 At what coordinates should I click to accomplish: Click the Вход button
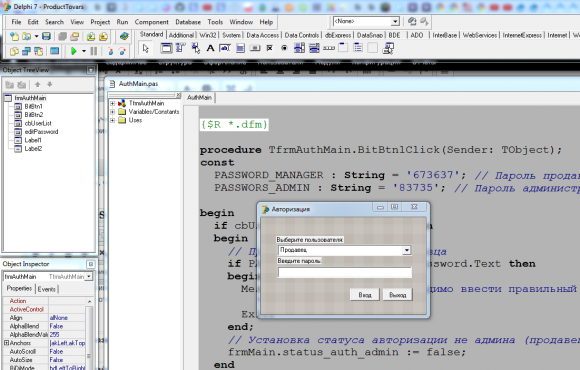[x=365, y=295]
